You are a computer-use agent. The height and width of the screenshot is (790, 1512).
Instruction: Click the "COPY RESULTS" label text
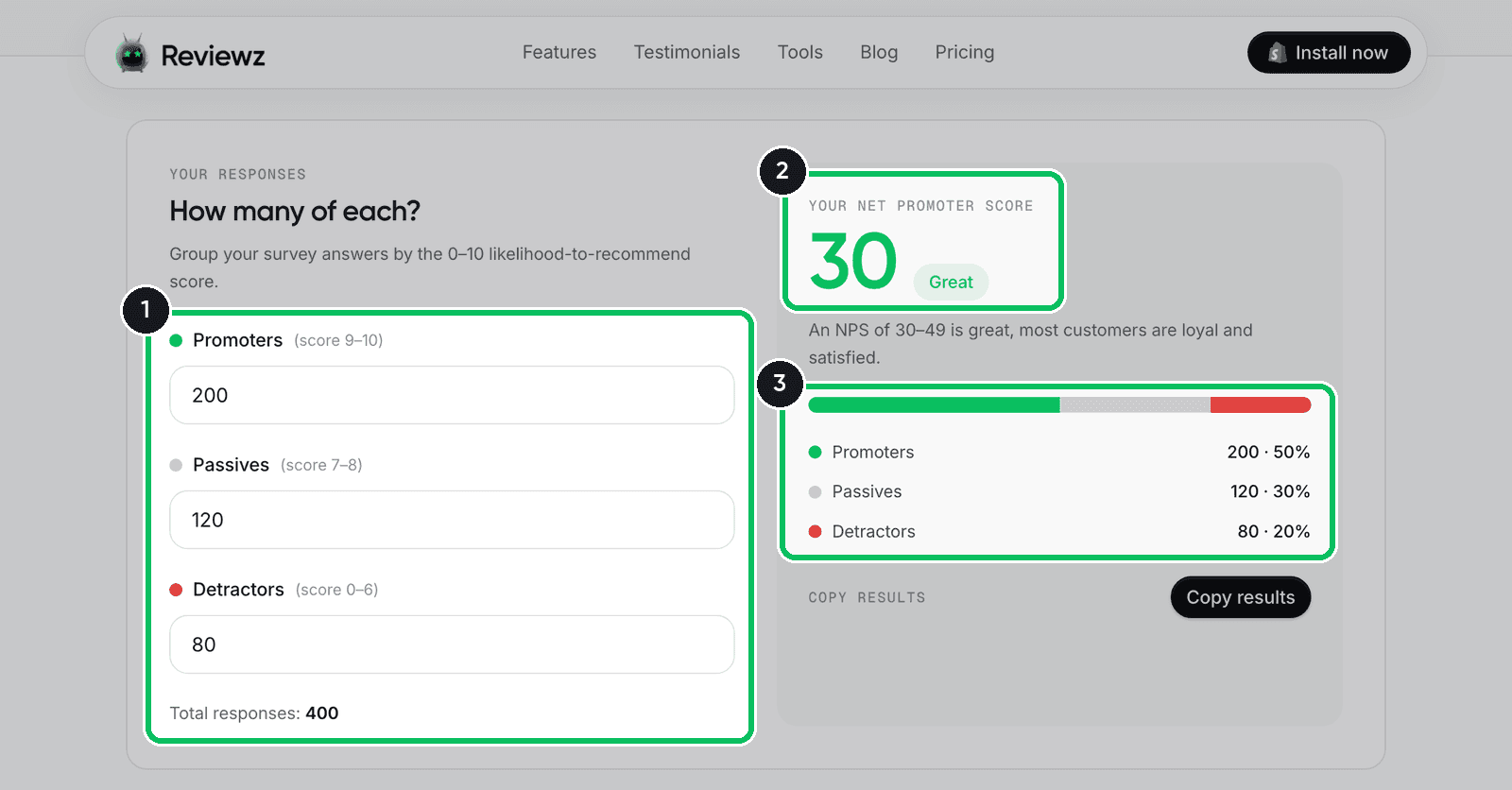coord(868,597)
